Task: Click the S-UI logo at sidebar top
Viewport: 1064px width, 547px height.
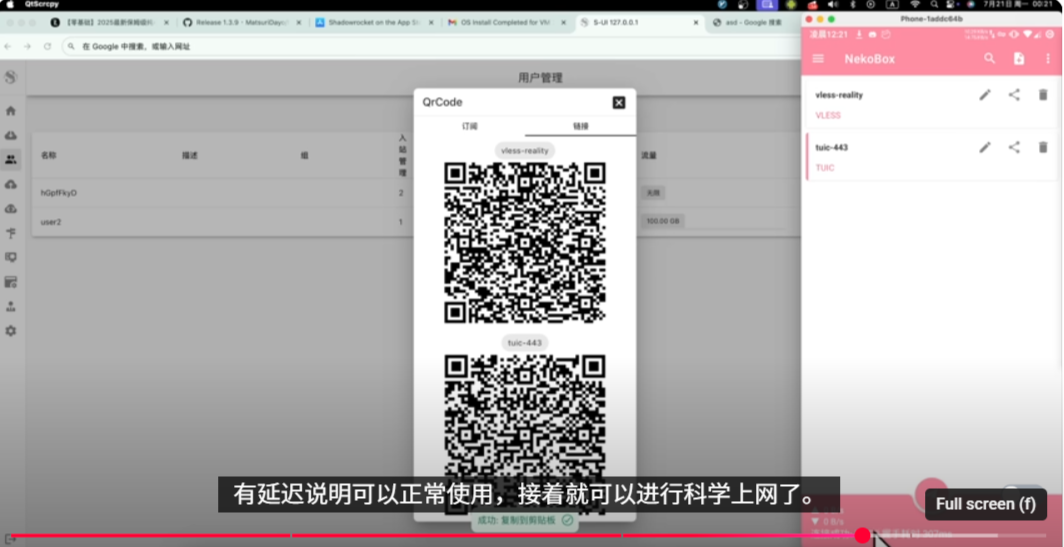Action: (x=10, y=77)
